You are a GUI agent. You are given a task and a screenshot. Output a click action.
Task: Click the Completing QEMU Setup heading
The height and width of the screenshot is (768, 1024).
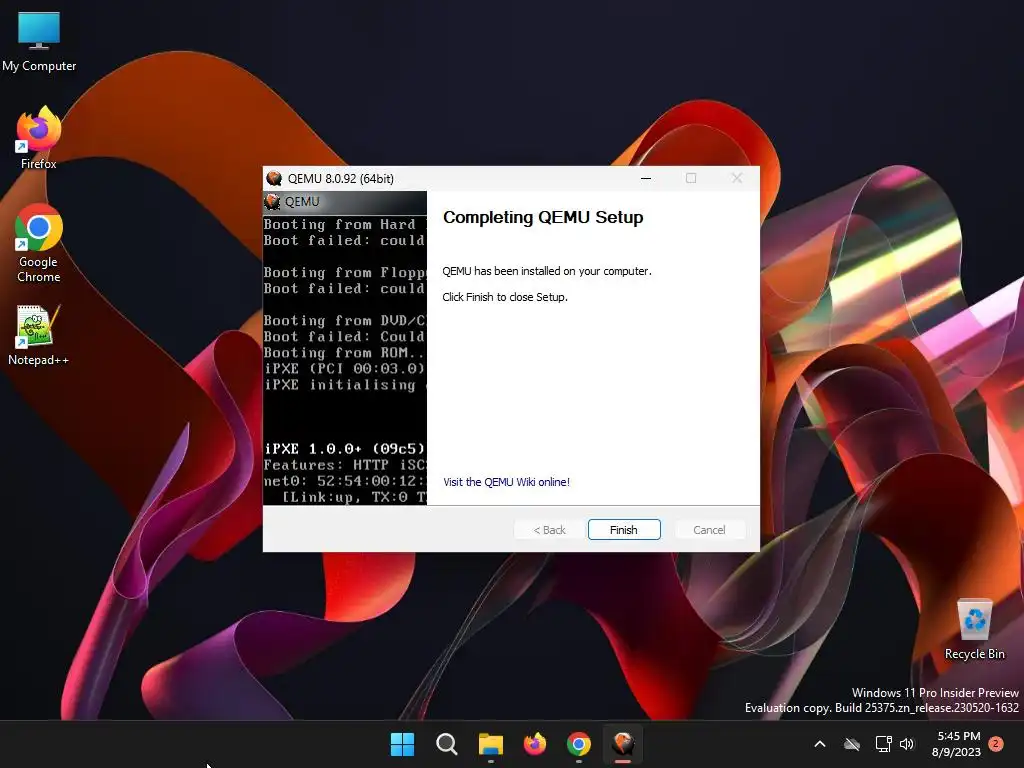543,217
